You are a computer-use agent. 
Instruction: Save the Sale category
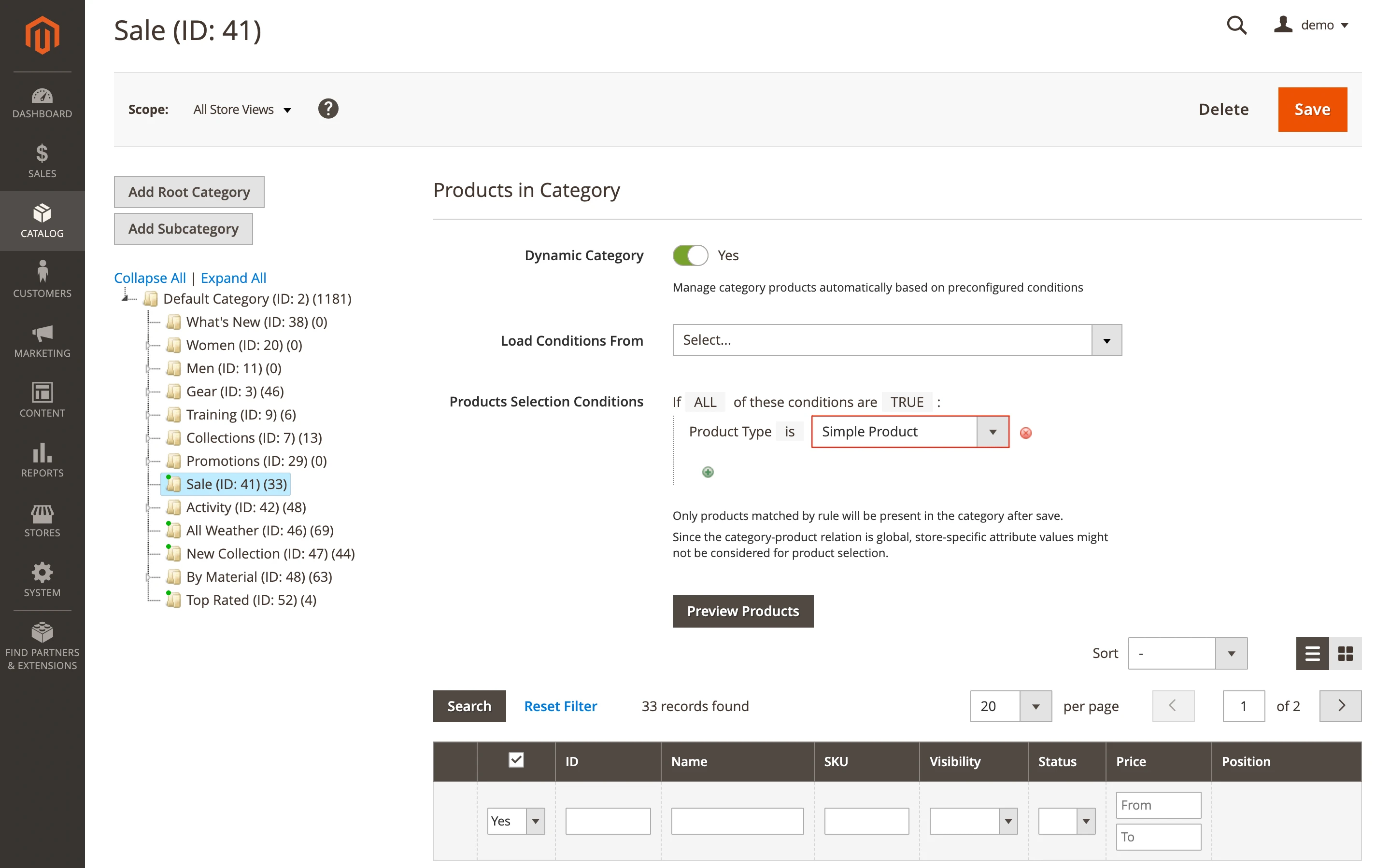coord(1312,109)
